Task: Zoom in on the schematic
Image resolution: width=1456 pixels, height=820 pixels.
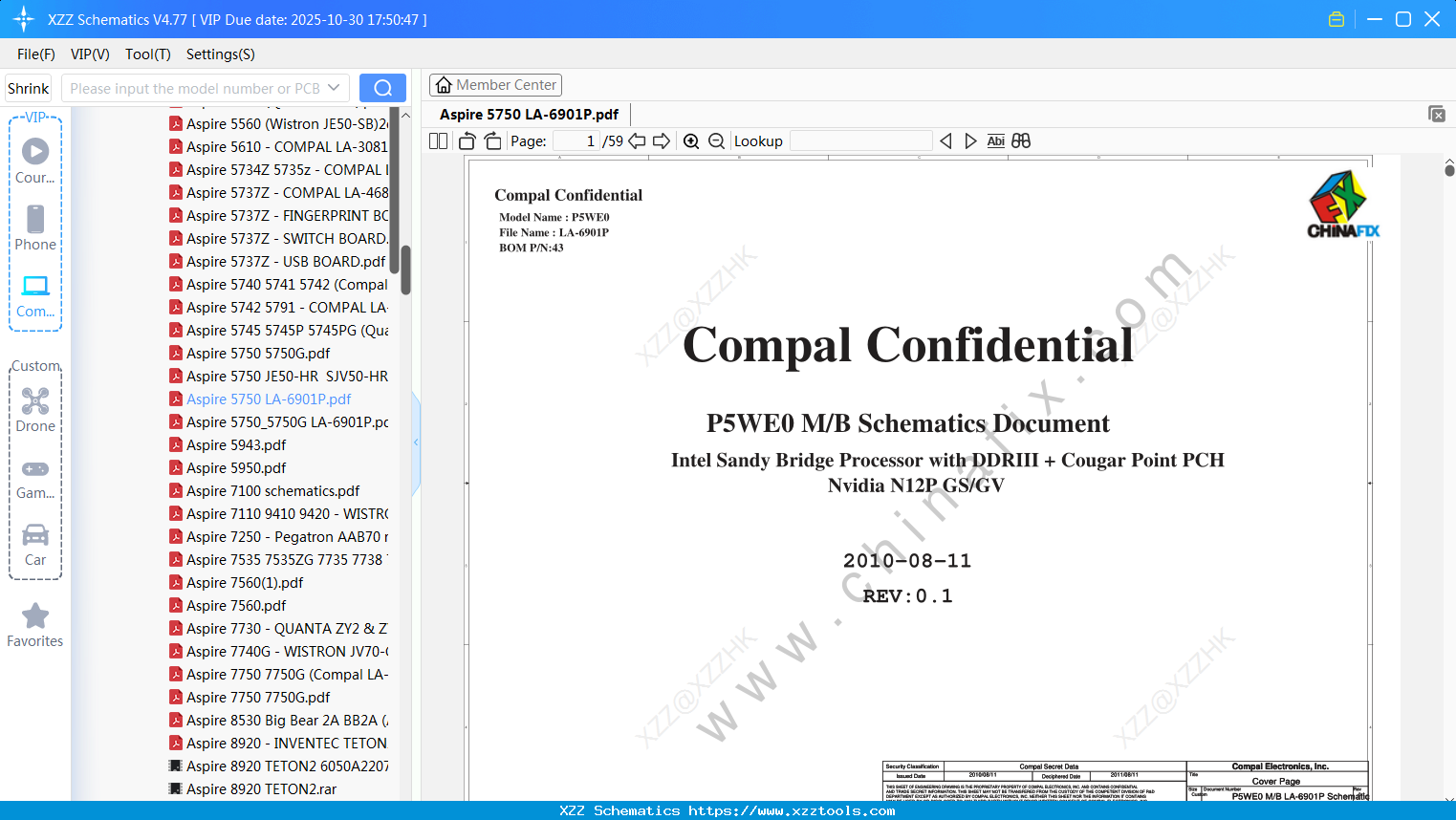Action: [691, 140]
